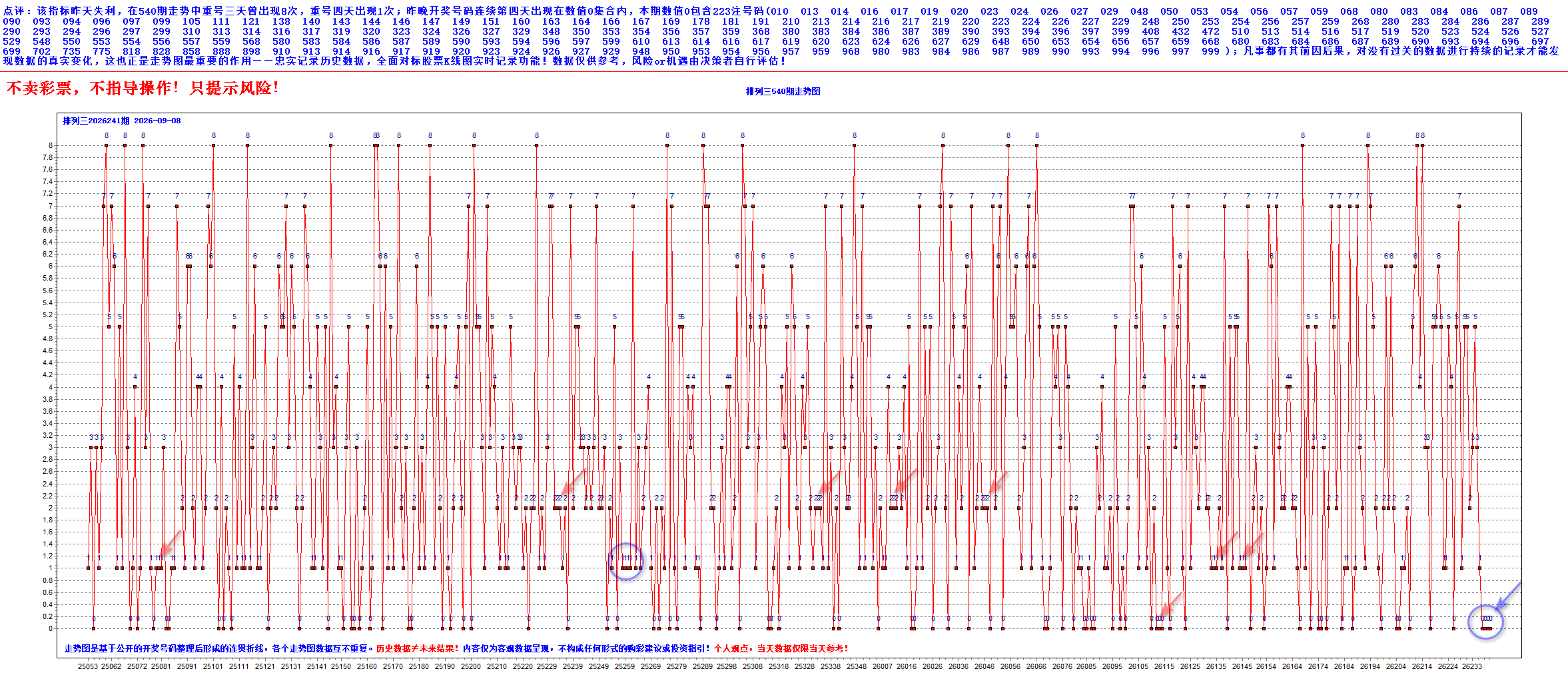Click the last x-axis label 26233
Screen dimensions: 1568x689
click(x=1471, y=666)
